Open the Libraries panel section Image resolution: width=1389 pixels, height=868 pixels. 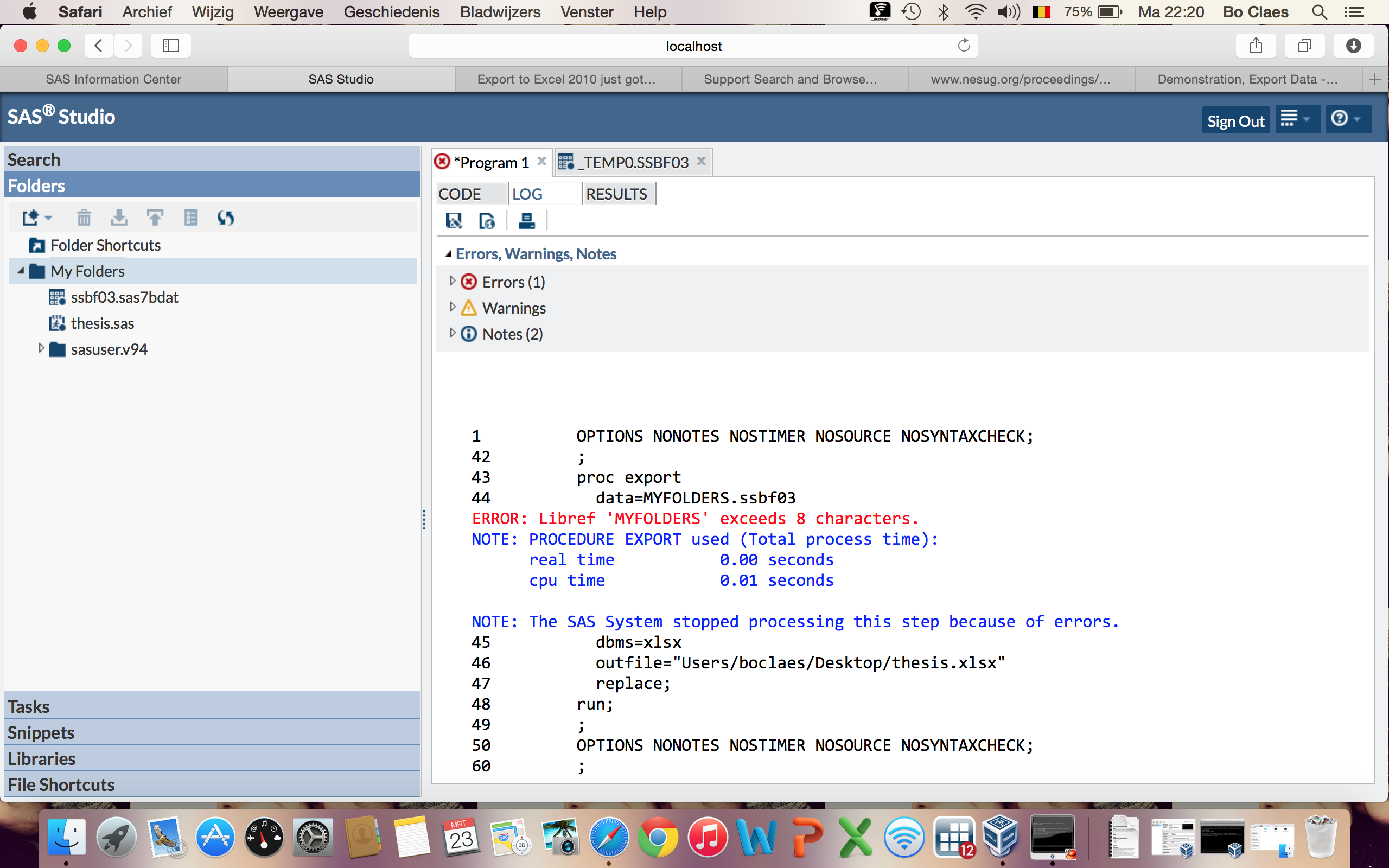tap(212, 758)
